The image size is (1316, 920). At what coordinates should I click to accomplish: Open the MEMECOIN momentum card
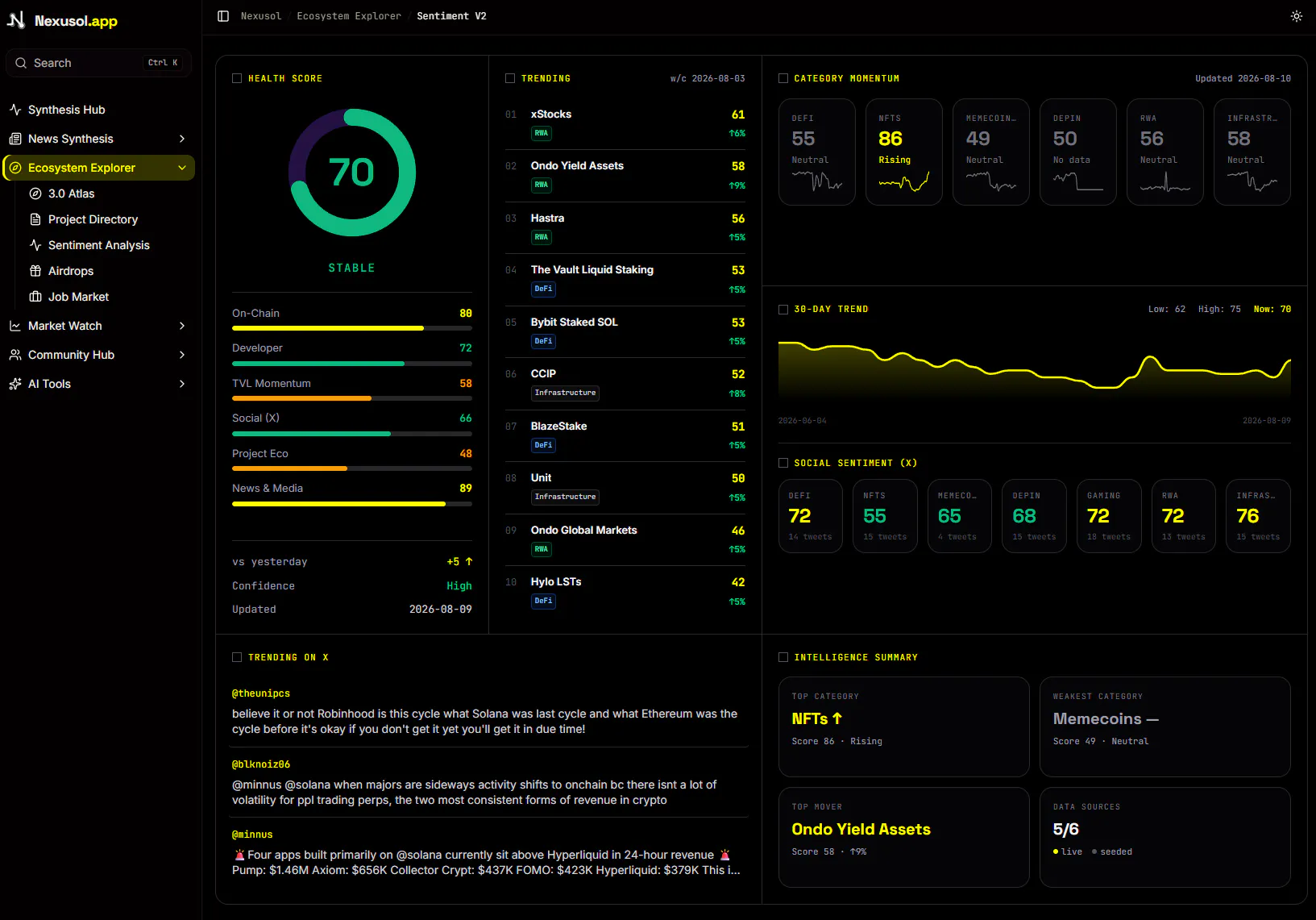991,152
